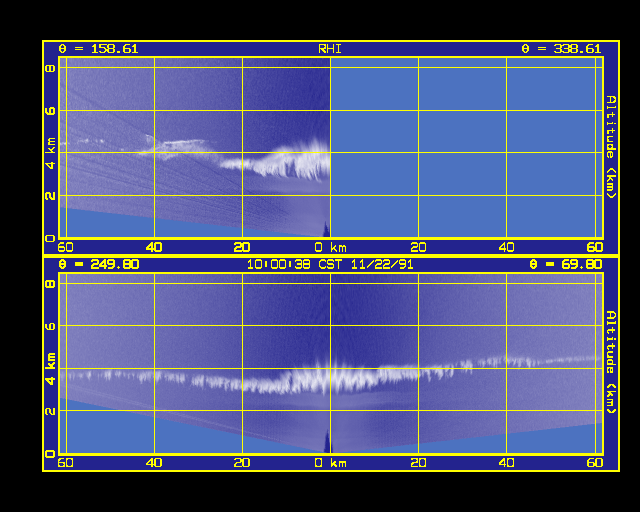Image resolution: width=640 pixels, height=512 pixels.
Task: Click the "RHI" title text
Action: point(330,49)
